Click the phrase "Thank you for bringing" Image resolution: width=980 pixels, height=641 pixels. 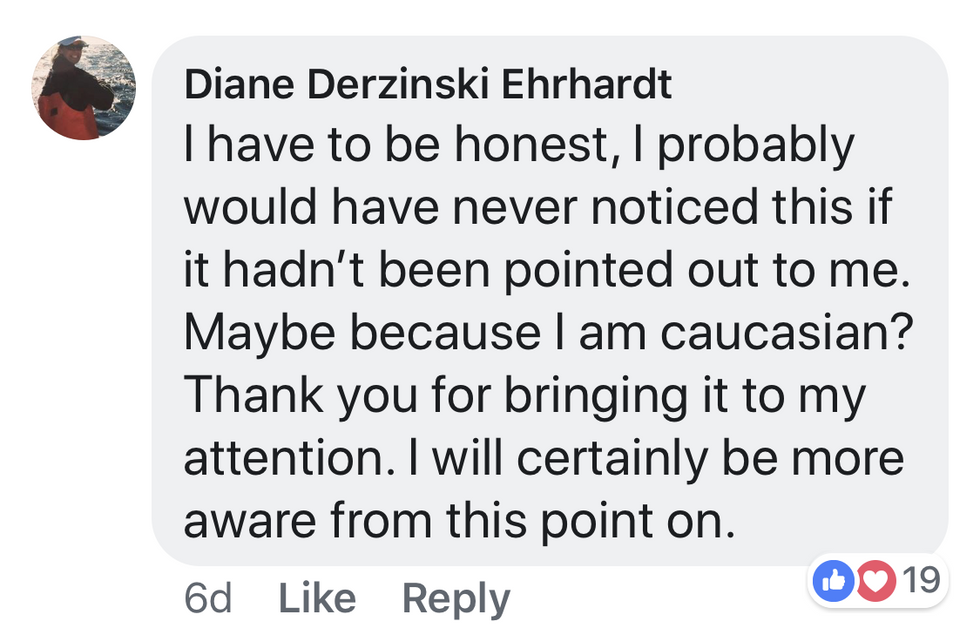(x=435, y=397)
